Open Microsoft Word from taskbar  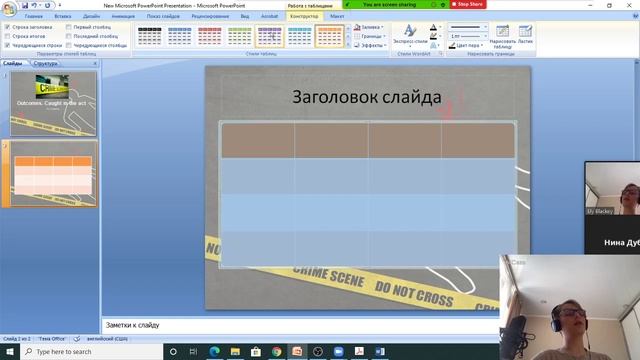point(380,351)
